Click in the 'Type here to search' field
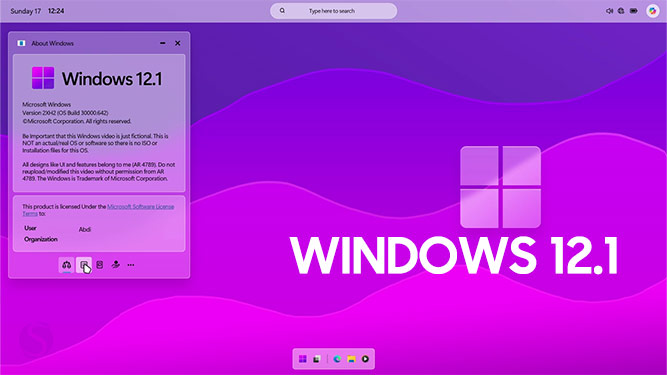This screenshot has width=667, height=375. (x=334, y=11)
